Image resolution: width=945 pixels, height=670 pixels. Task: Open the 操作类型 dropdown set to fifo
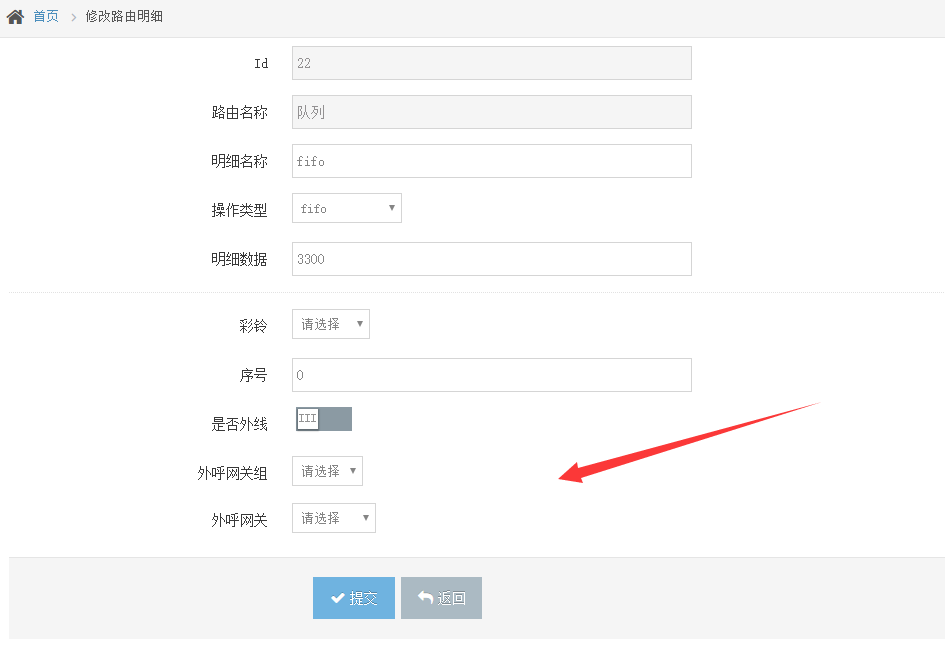coord(346,209)
